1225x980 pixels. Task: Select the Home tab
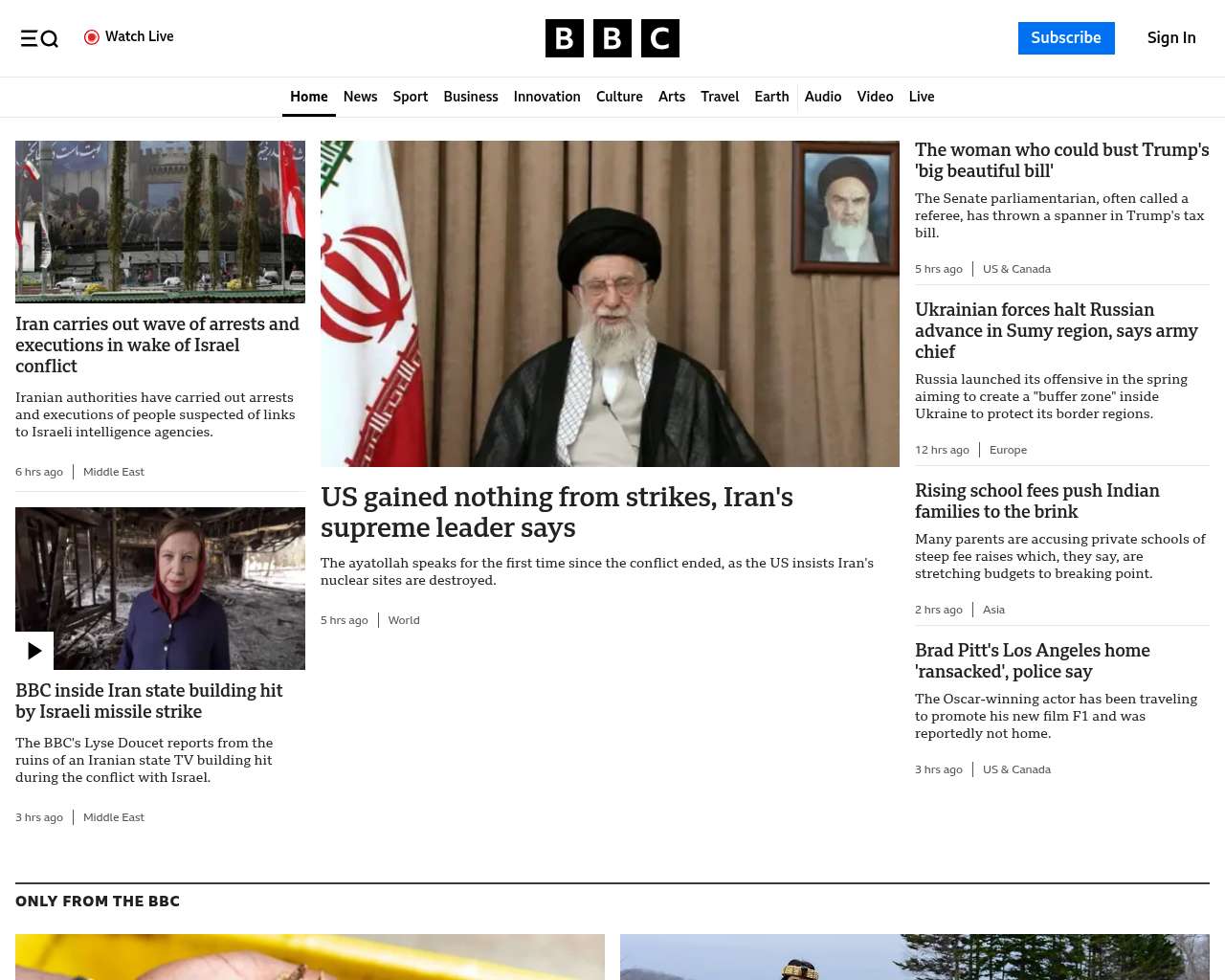point(309,97)
